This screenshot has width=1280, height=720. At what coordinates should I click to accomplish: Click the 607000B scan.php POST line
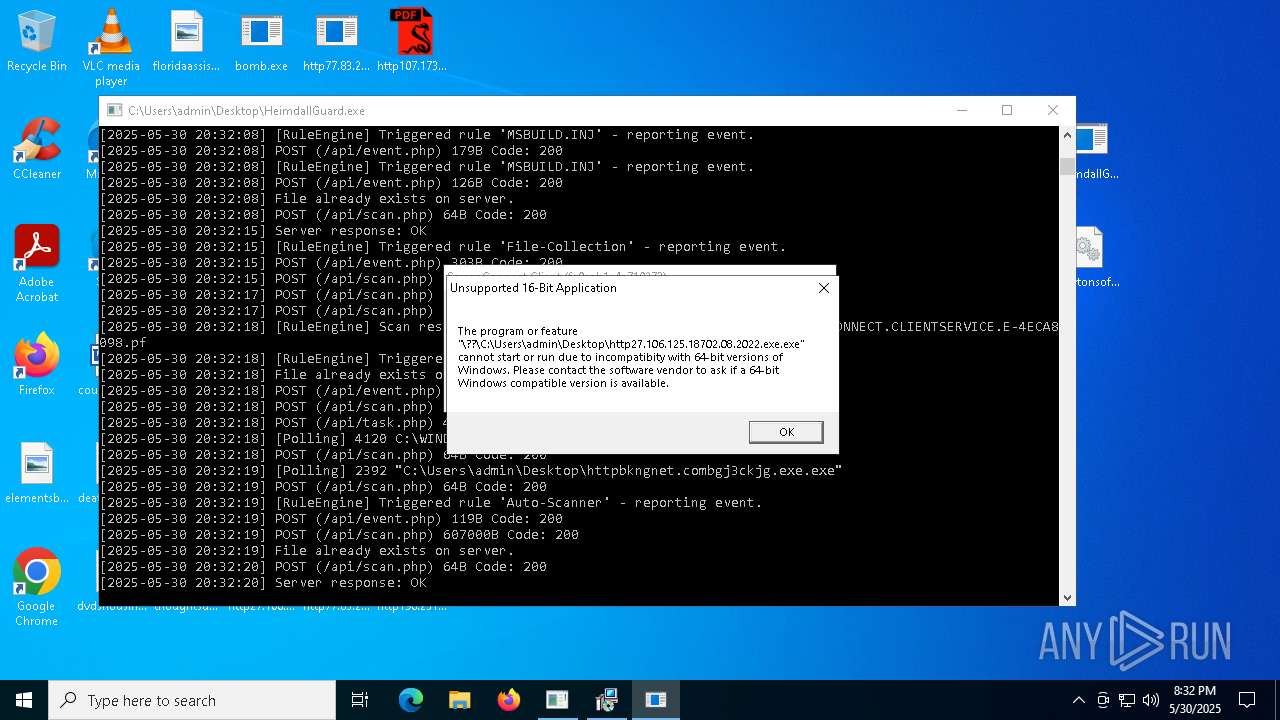[339, 535]
